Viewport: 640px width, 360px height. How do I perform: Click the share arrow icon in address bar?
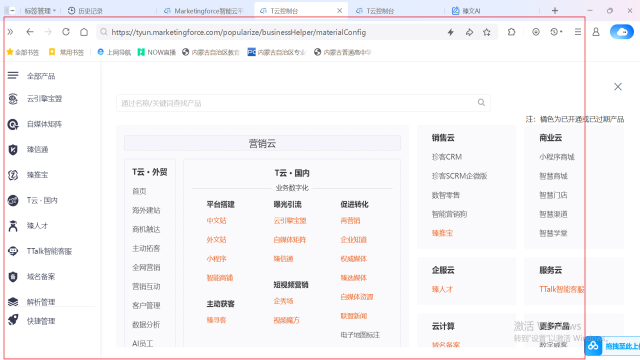(x=469, y=32)
